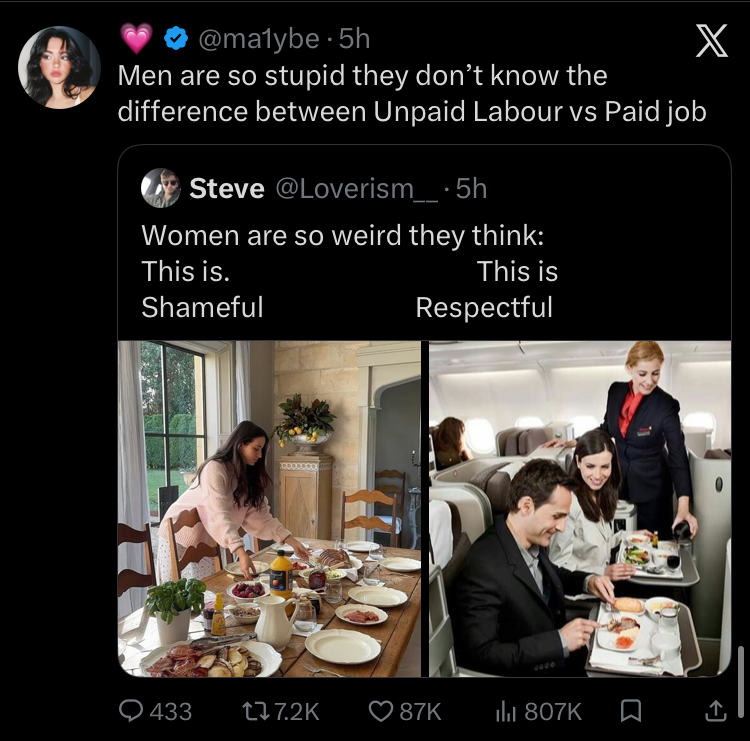Screen dimensions: 750x741
Task: Click the blue verified checkmark badge
Action: pos(177,39)
